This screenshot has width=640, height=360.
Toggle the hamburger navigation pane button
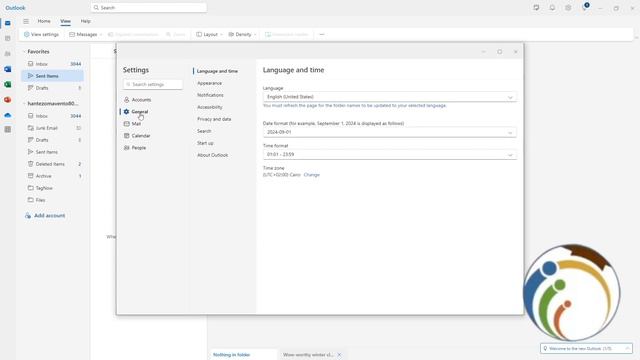pos(26,21)
